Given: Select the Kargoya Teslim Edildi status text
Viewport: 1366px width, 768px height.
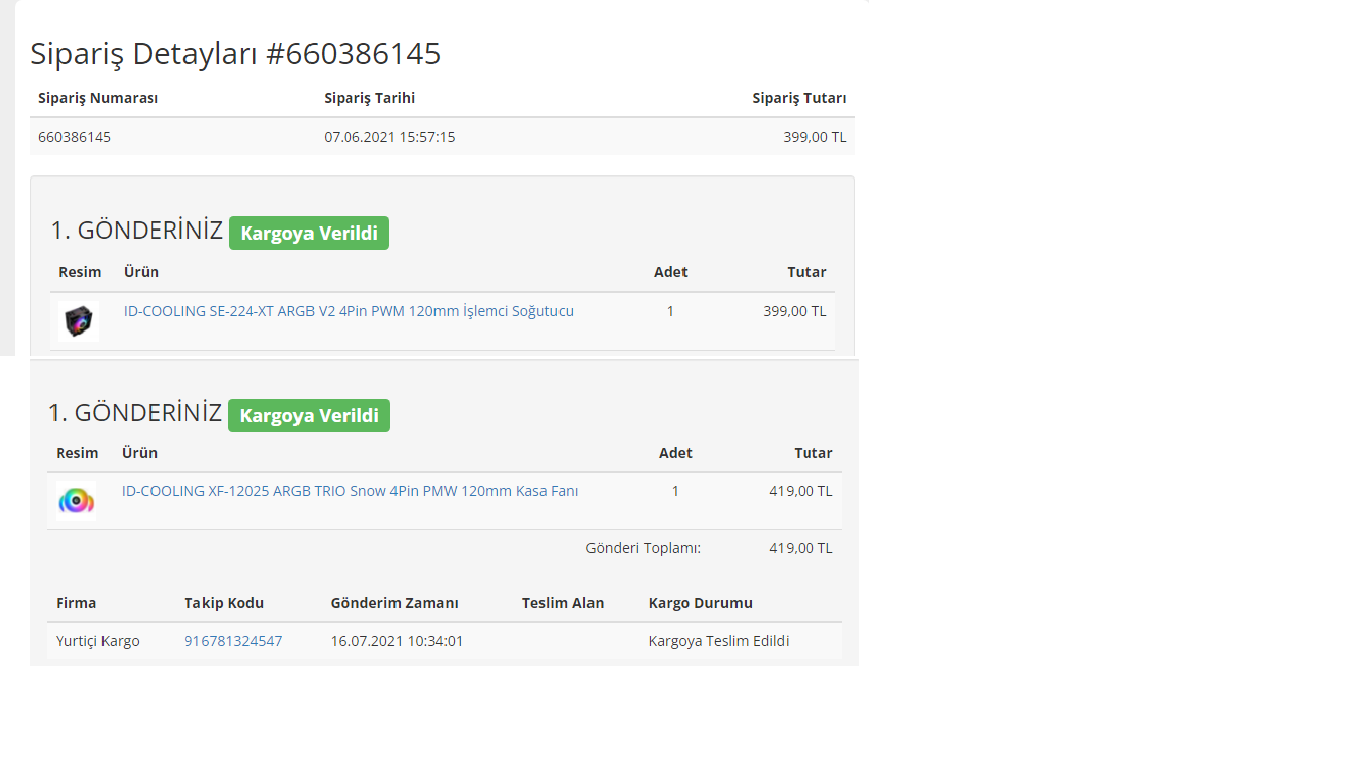Looking at the screenshot, I should [x=719, y=641].
